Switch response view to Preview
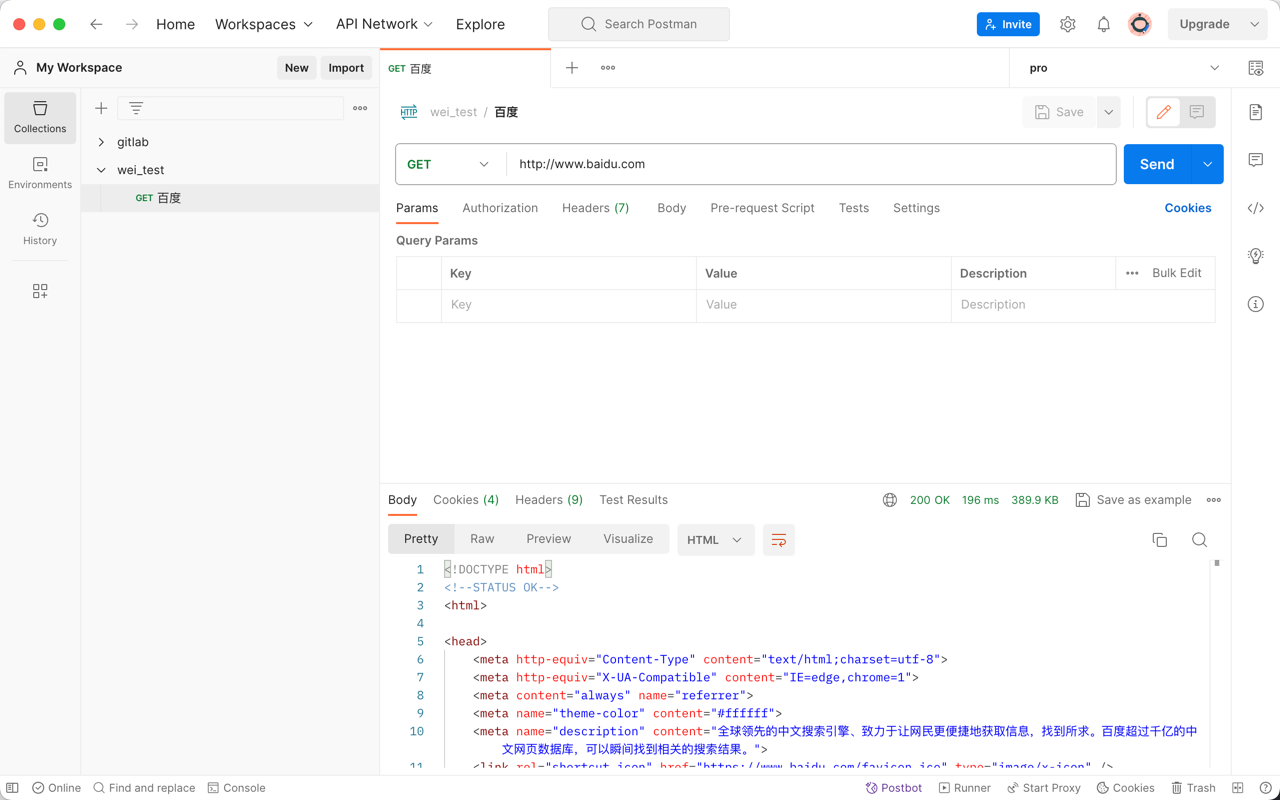1280x800 pixels. [x=549, y=539]
